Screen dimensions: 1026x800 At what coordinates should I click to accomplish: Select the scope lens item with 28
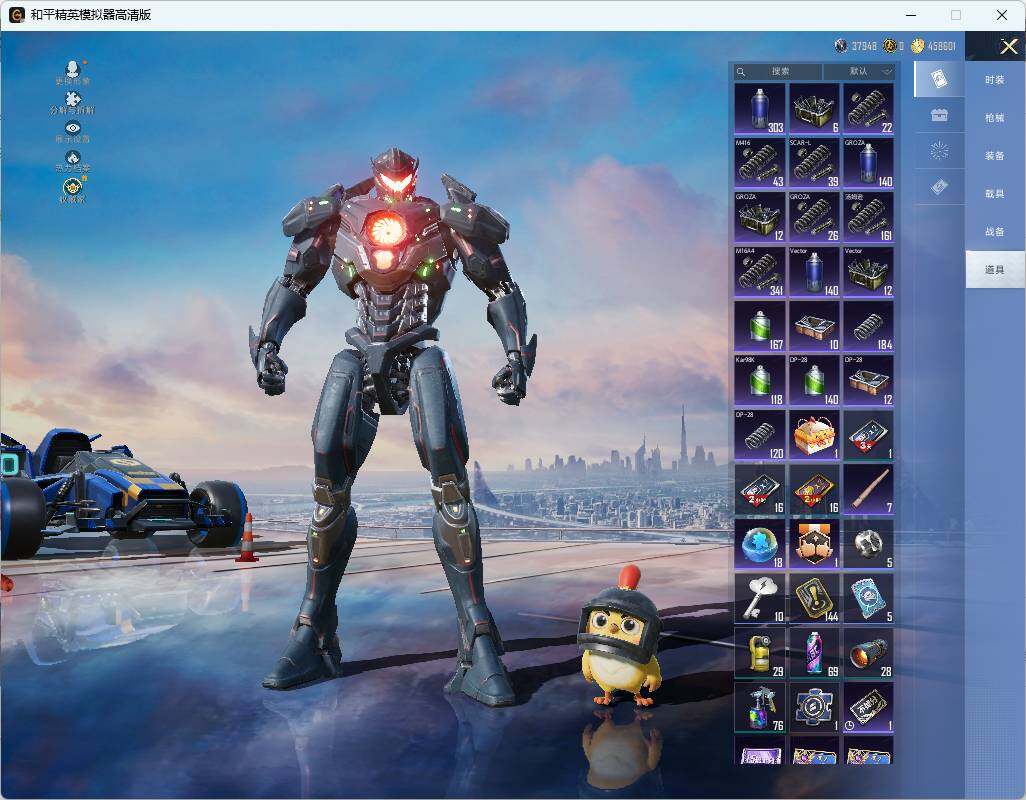[x=868, y=653]
